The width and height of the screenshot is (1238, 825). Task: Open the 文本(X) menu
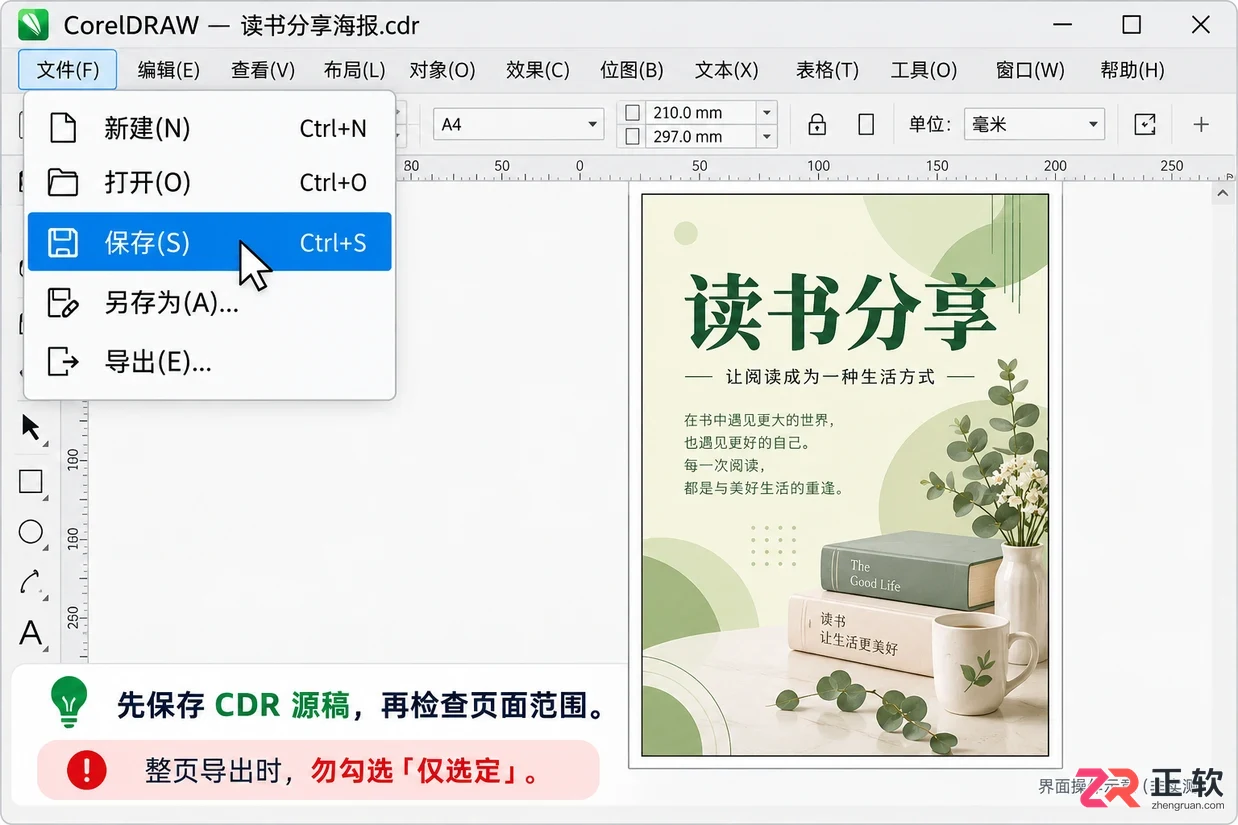(x=727, y=70)
